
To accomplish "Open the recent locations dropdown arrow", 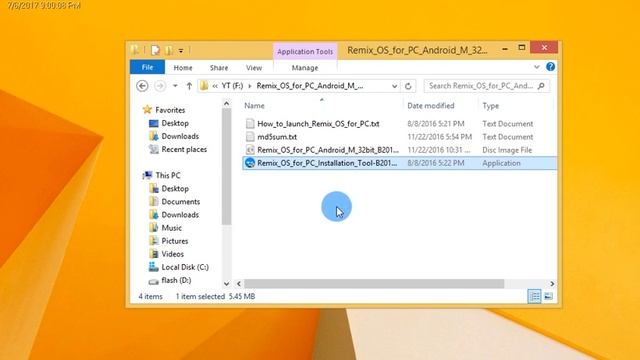I will coord(175,86).
